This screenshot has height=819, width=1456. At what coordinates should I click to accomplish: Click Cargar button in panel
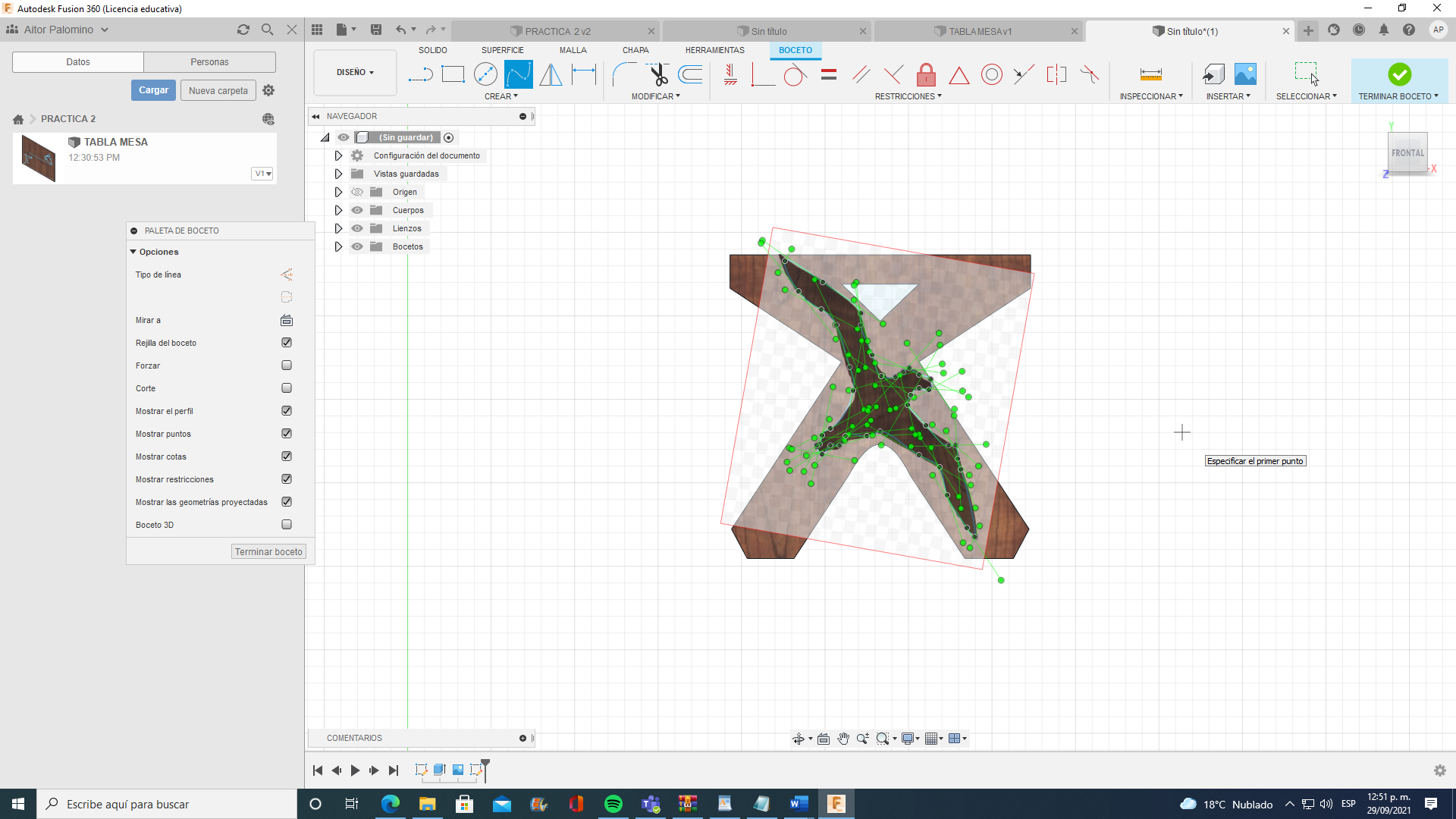point(153,90)
